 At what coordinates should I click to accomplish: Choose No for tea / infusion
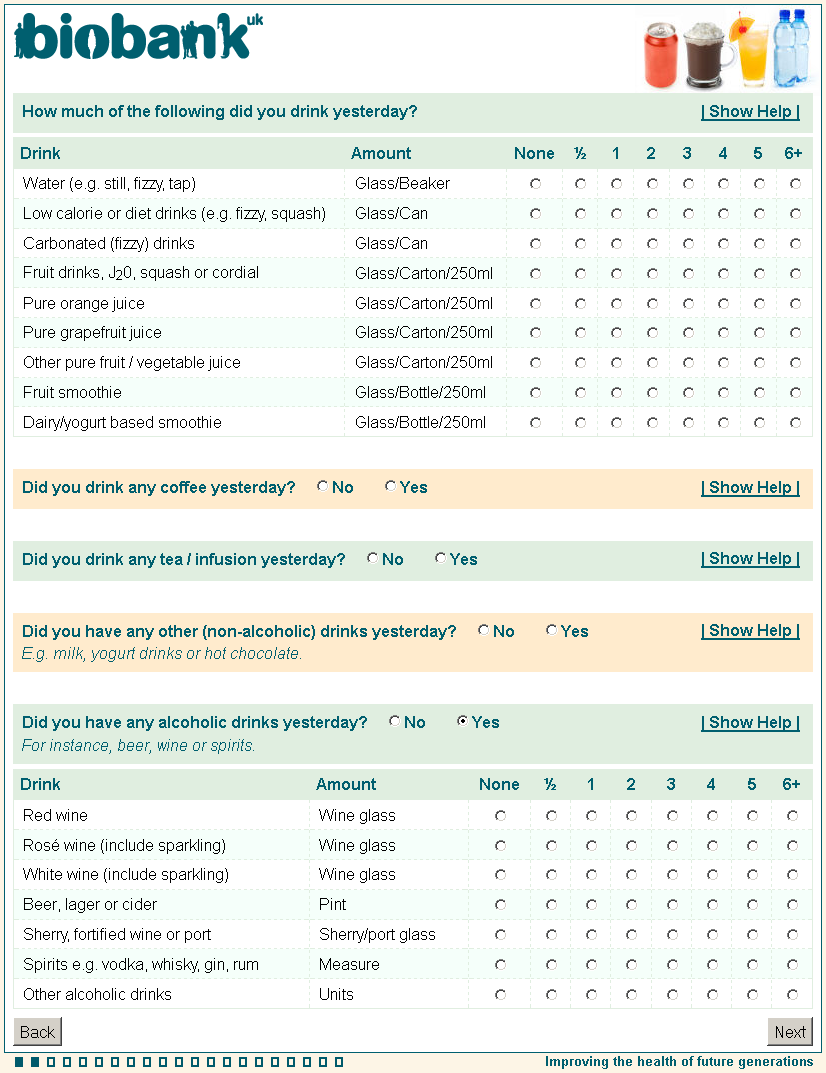click(x=373, y=559)
